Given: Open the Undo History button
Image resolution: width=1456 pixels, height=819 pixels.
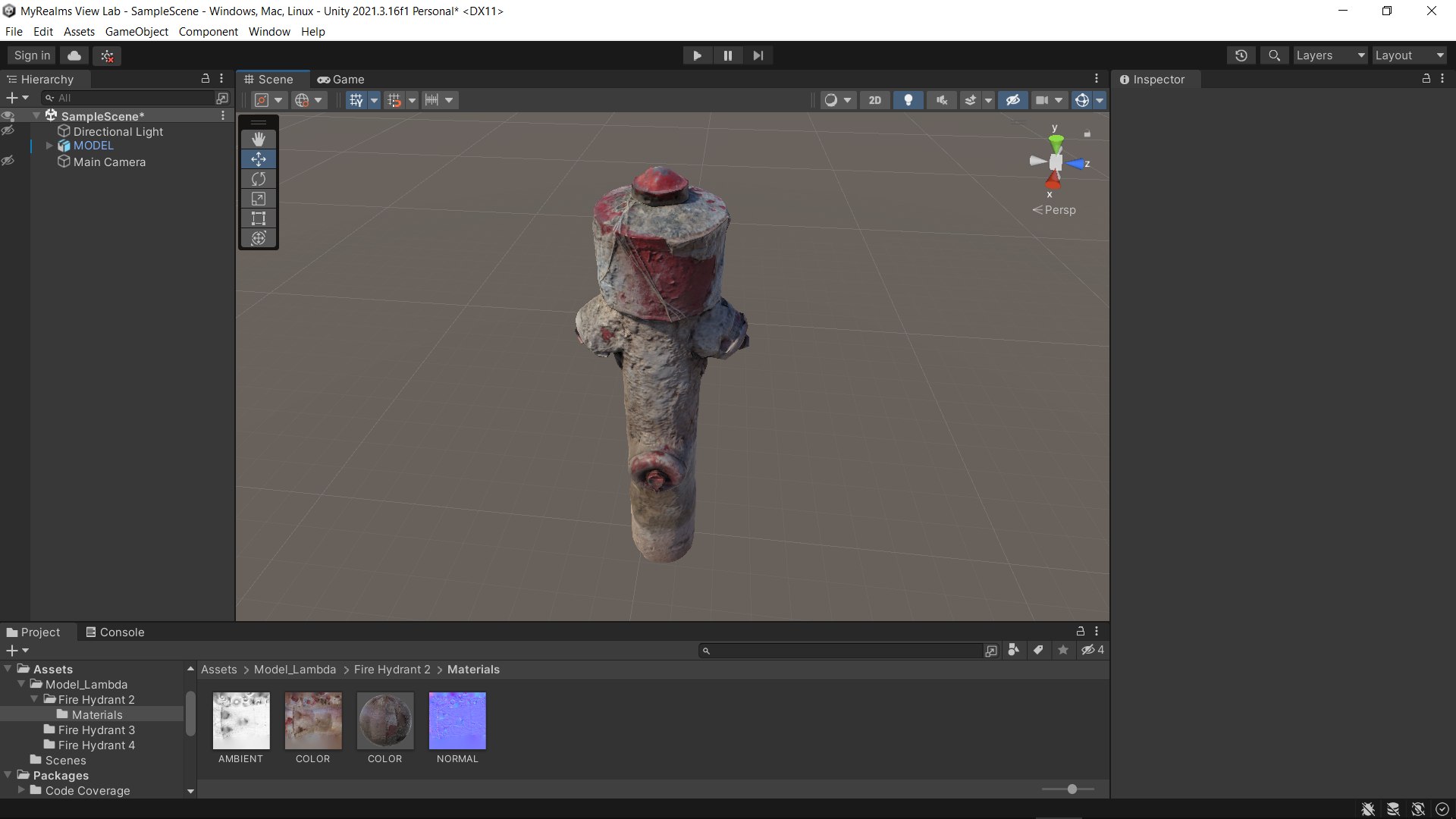Looking at the screenshot, I should point(1241,55).
